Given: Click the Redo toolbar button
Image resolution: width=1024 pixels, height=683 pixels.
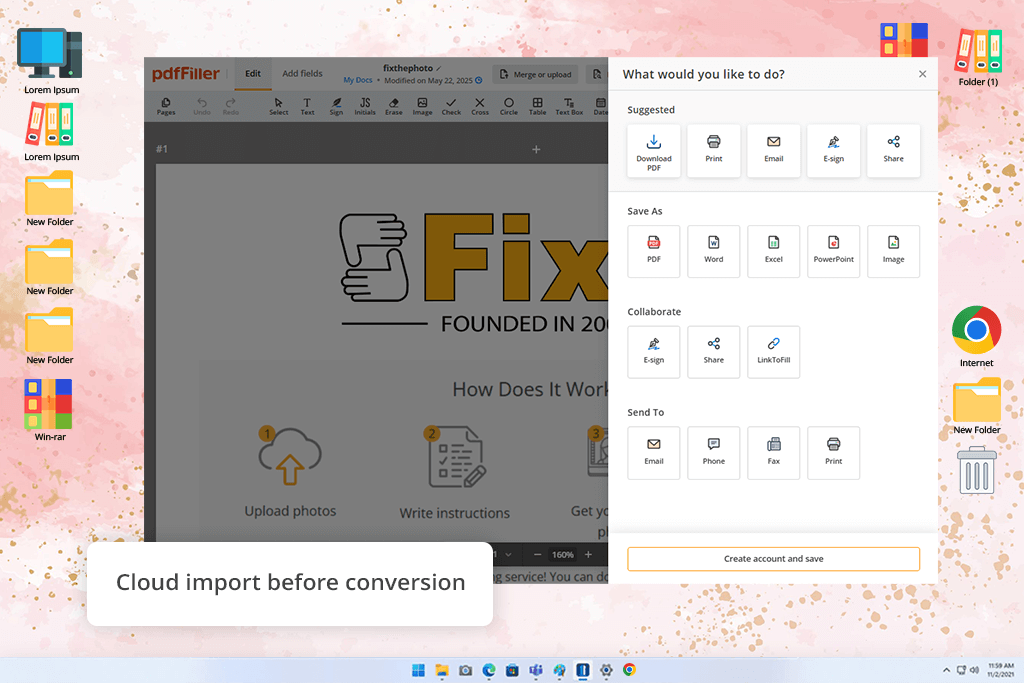Looking at the screenshot, I should click(x=231, y=106).
